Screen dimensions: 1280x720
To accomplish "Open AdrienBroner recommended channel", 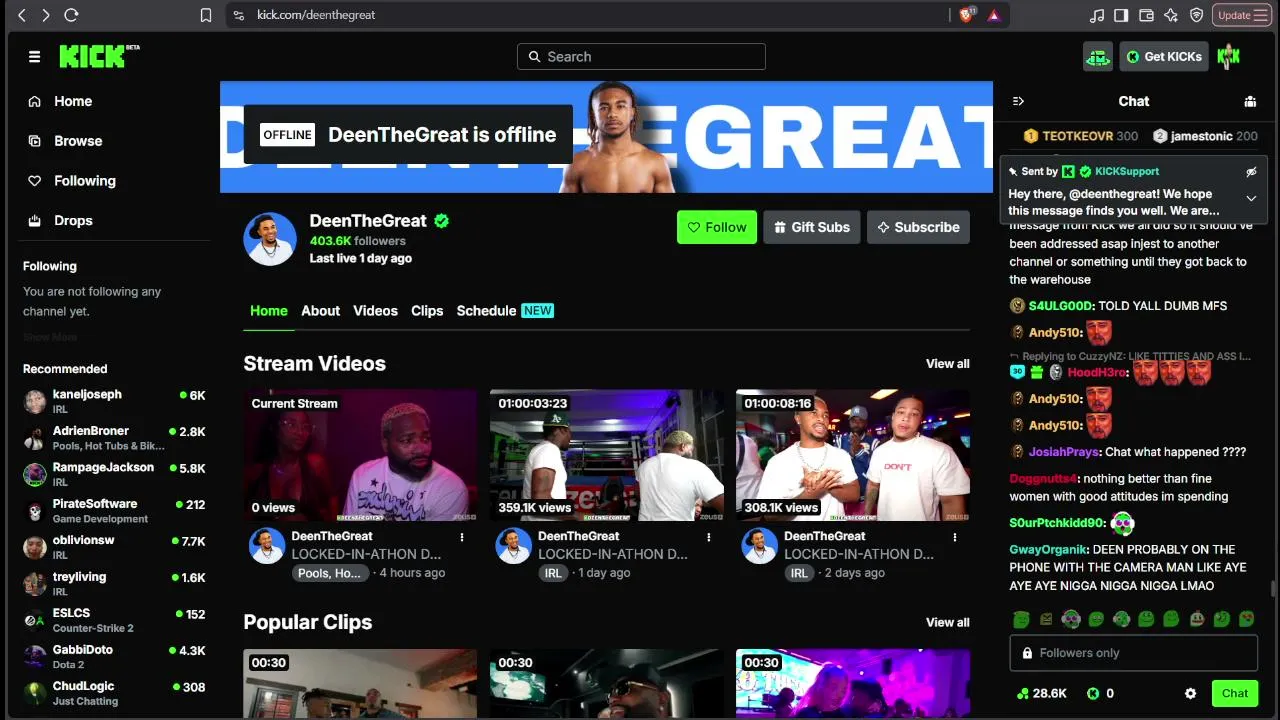I will (x=114, y=438).
